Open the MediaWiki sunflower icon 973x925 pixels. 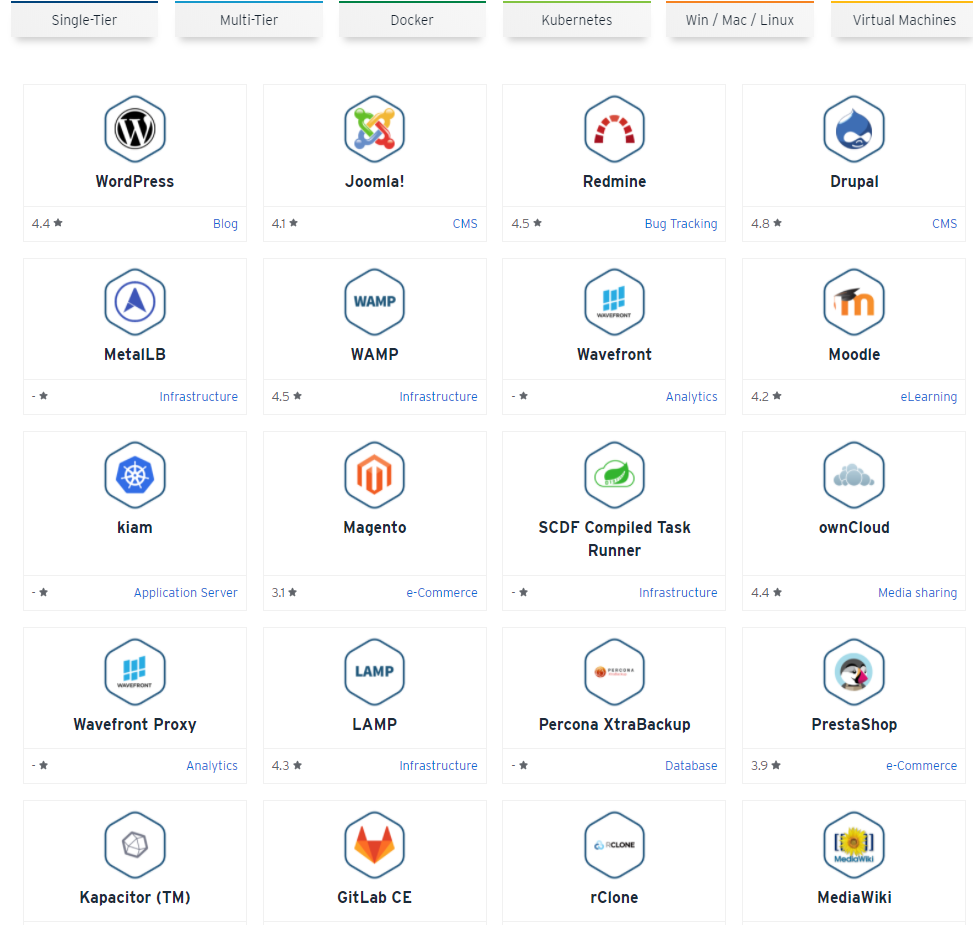pyautogui.click(x=854, y=845)
